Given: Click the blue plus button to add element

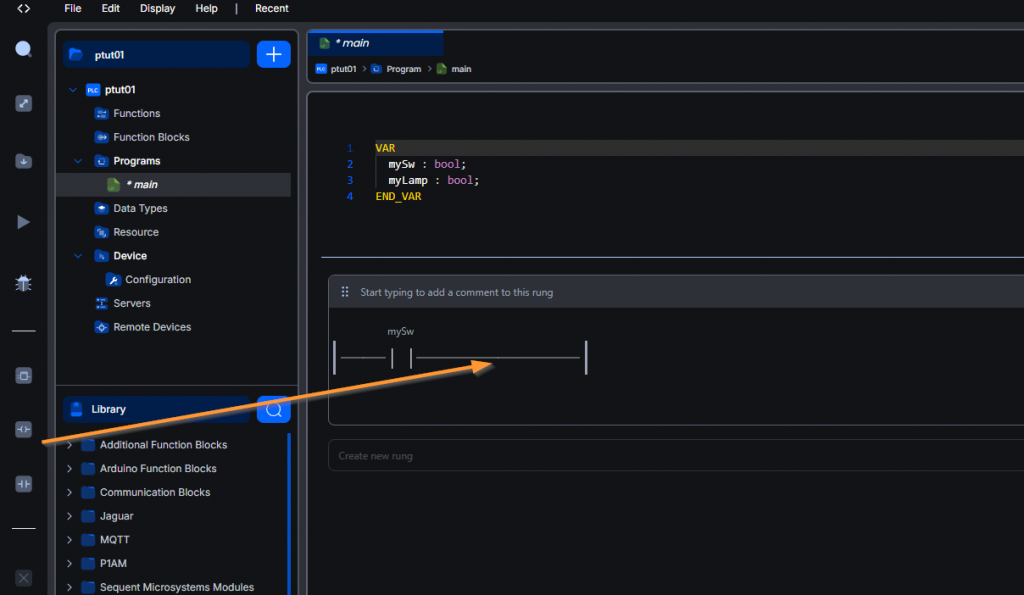Looking at the screenshot, I should click(x=273, y=54).
